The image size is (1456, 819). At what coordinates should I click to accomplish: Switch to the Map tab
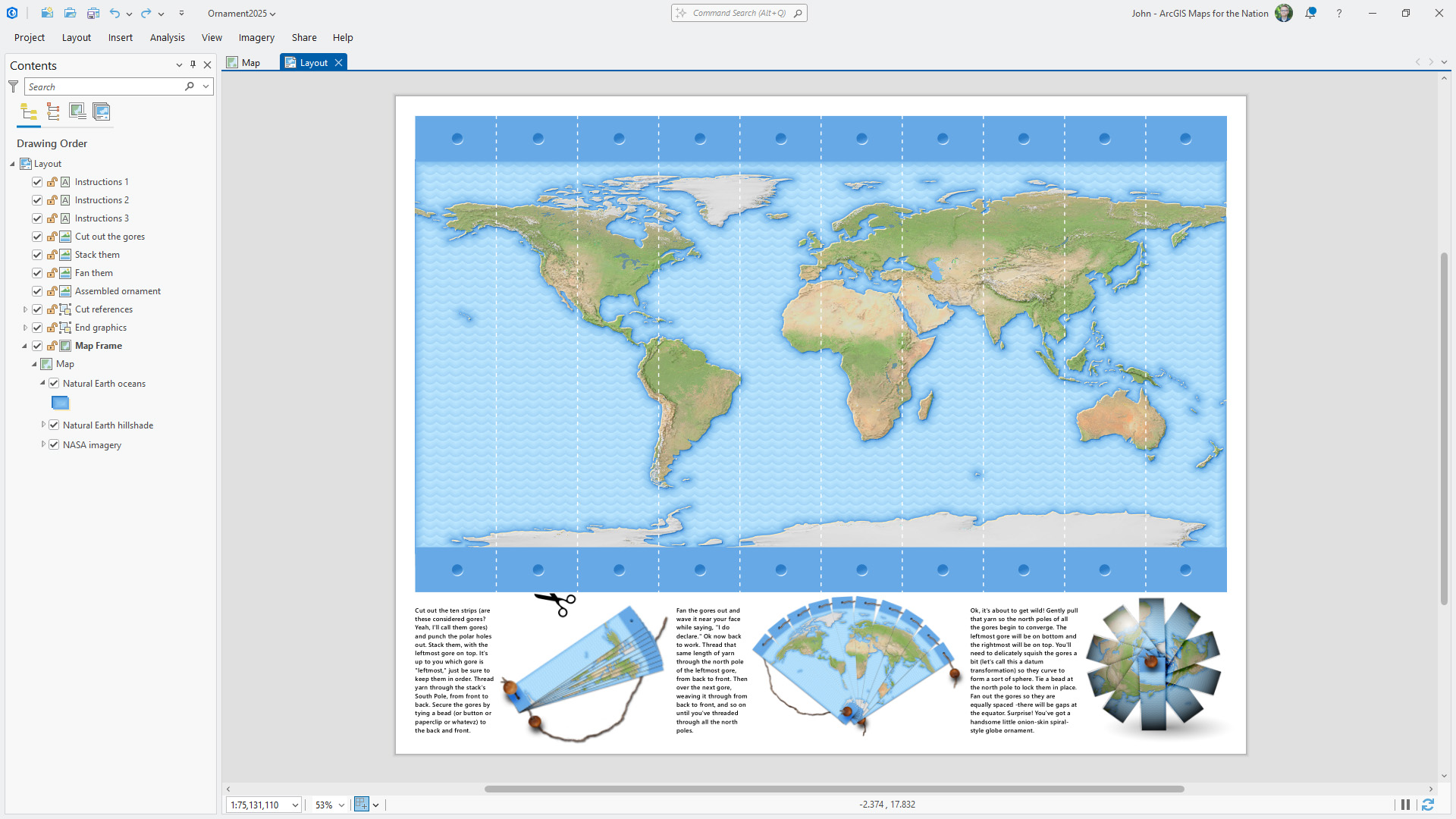point(243,62)
